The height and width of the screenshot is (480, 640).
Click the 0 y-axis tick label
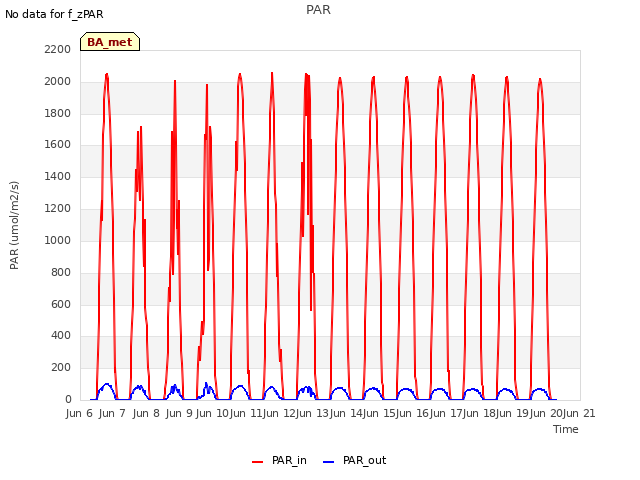68,399
